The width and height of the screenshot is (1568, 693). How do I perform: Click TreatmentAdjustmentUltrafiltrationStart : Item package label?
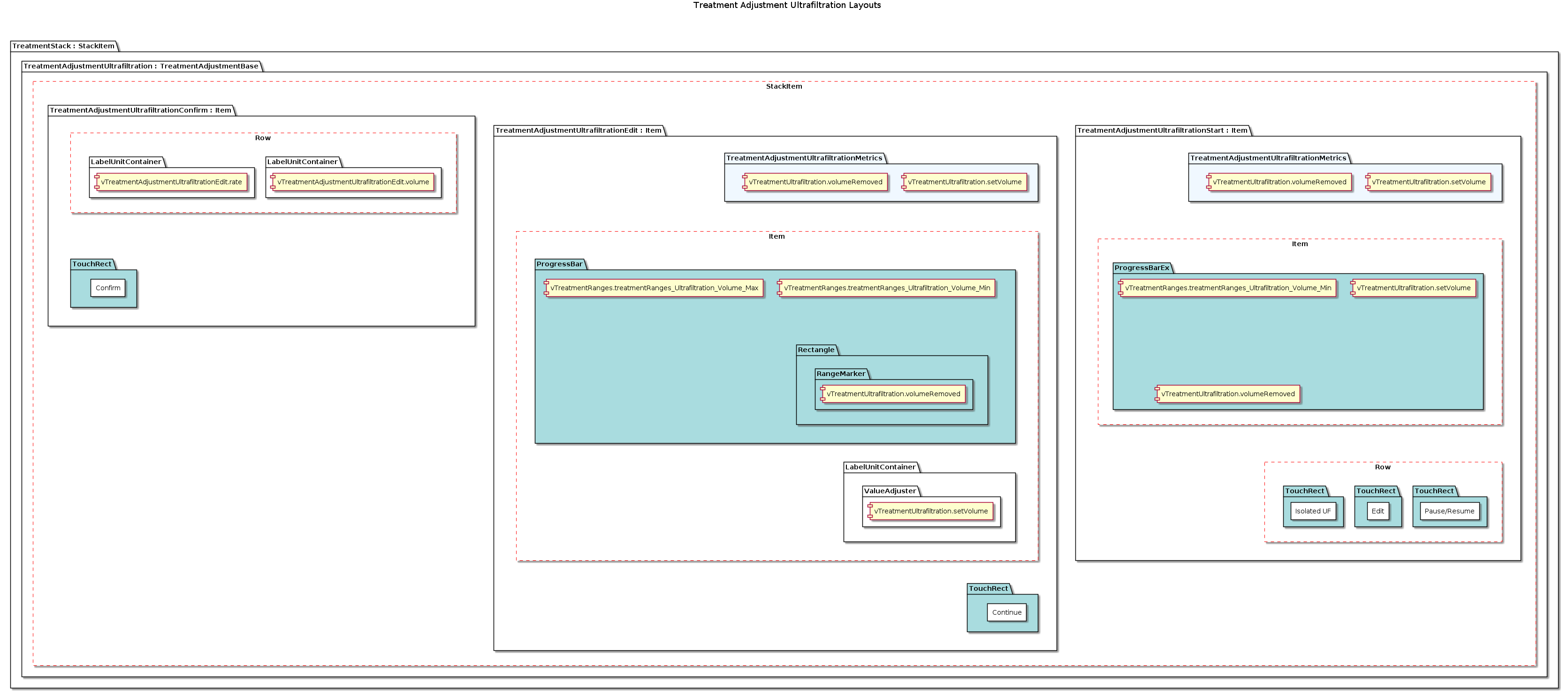[1162, 130]
